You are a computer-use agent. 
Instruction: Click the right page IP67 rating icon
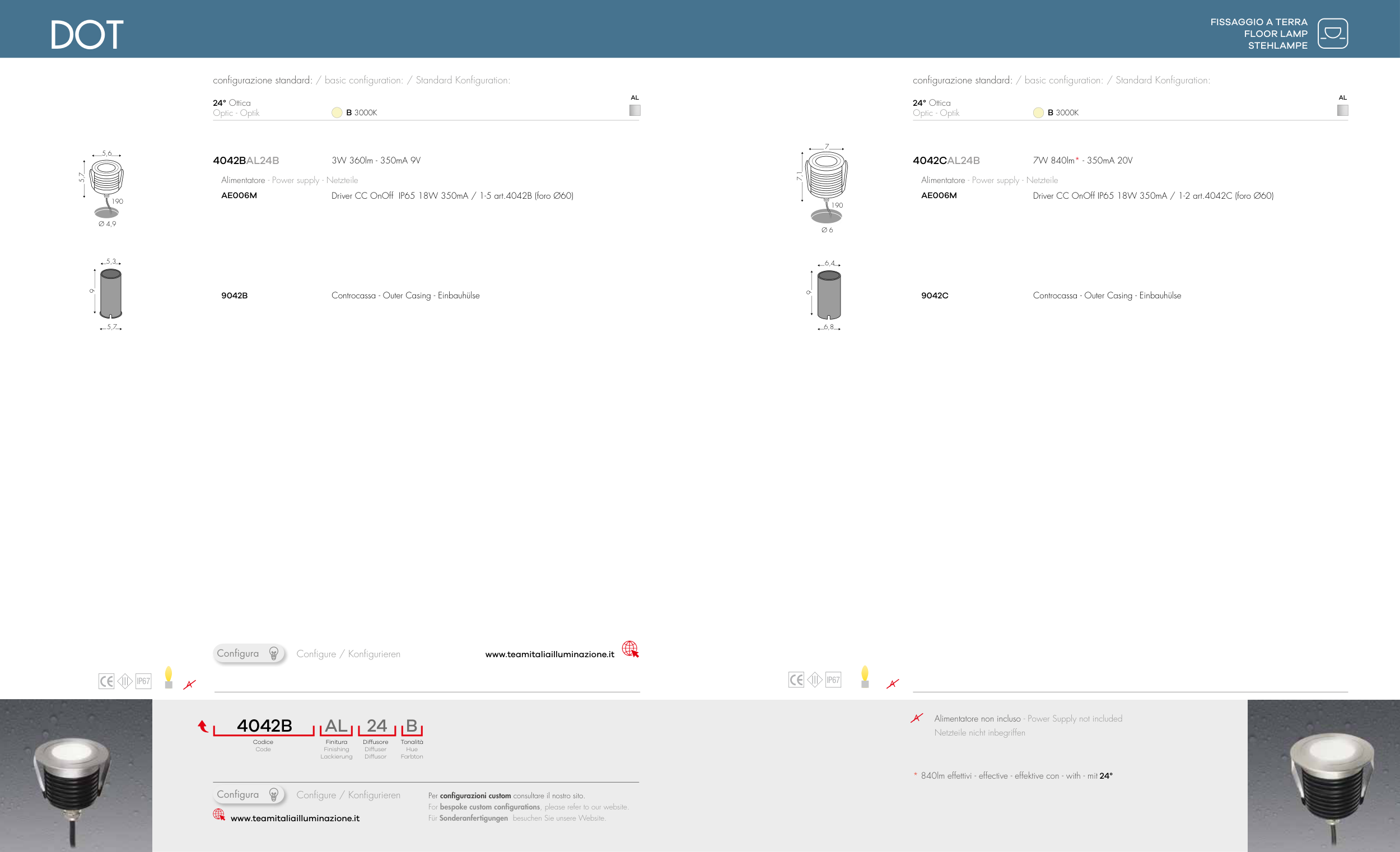(x=833, y=680)
